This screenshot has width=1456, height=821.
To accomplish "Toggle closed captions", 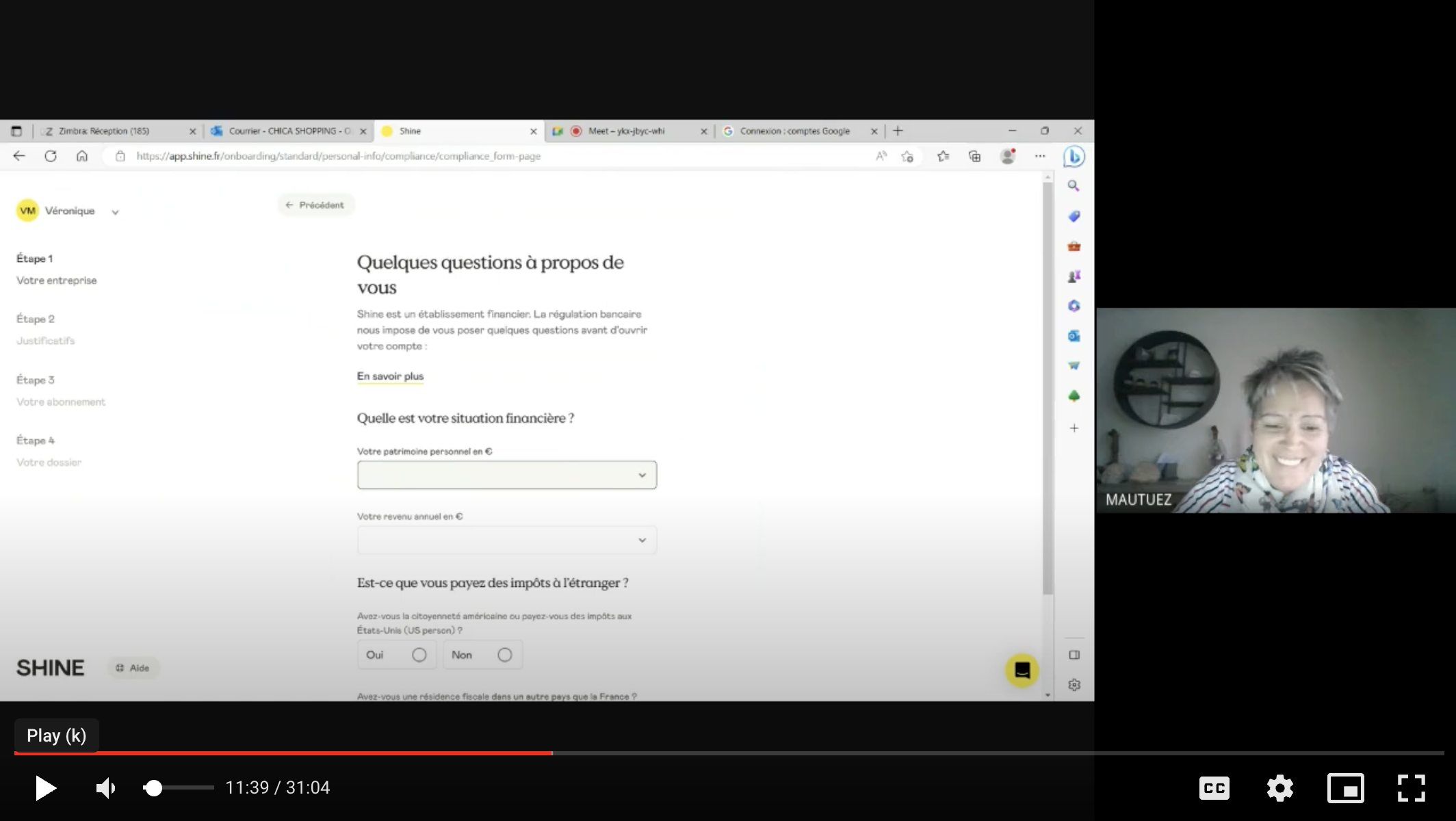I will [1214, 788].
